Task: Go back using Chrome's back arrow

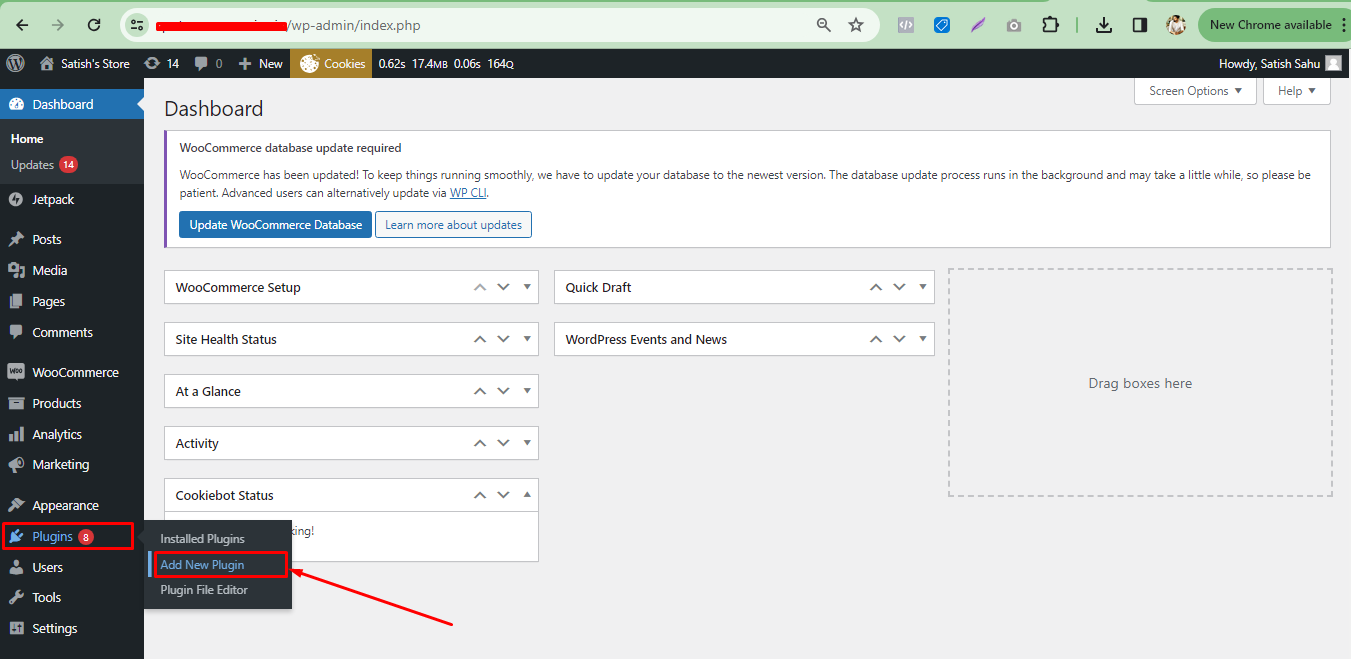Action: pos(22,25)
